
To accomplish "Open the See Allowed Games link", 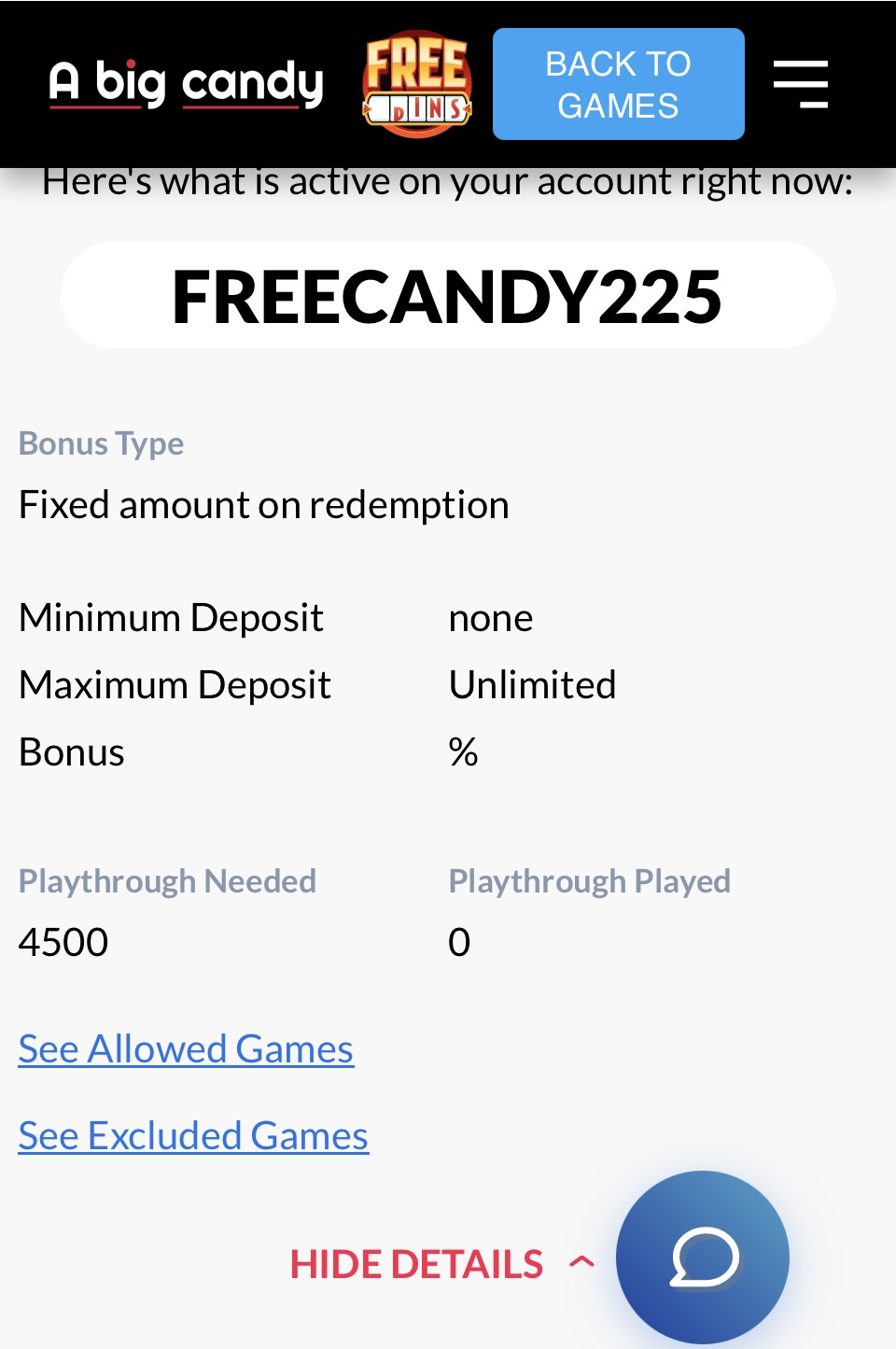I will pos(186,1049).
